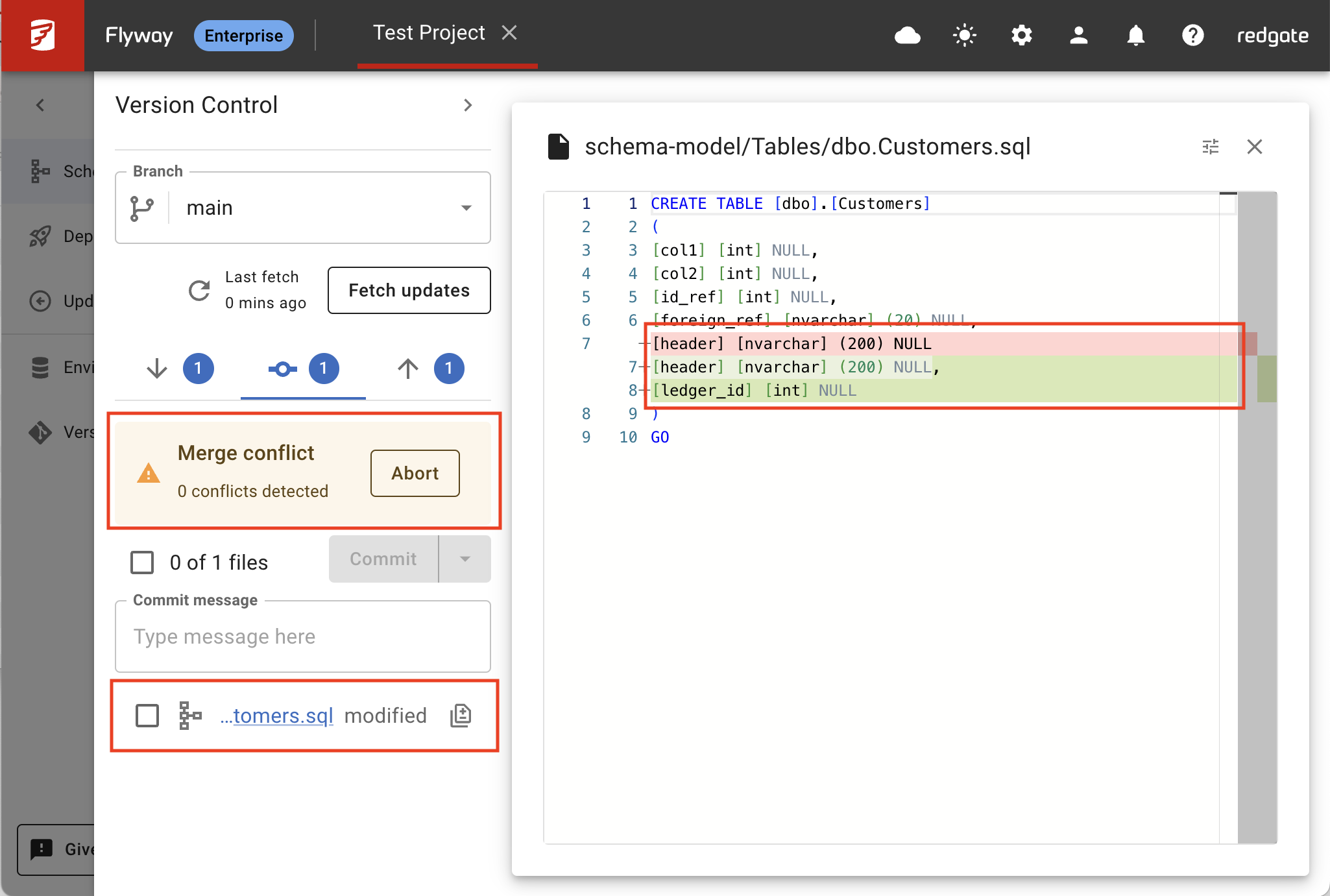
Task: Open Update sidebar icon
Action: pos(40,301)
